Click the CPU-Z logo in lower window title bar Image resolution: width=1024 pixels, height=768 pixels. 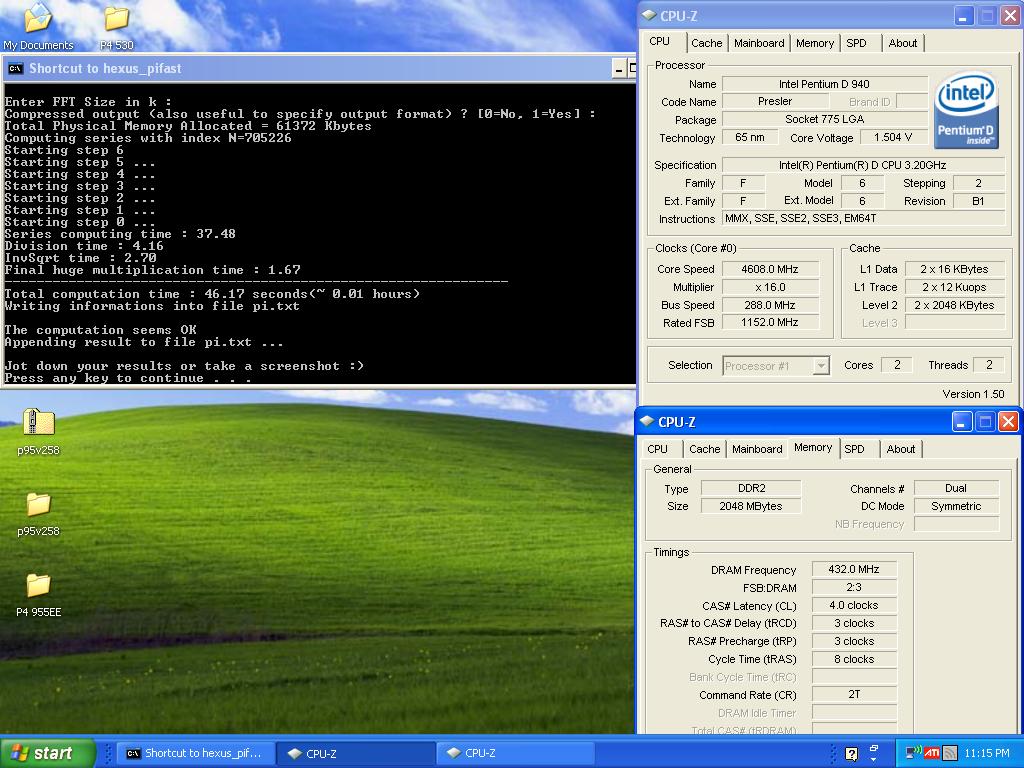point(647,421)
